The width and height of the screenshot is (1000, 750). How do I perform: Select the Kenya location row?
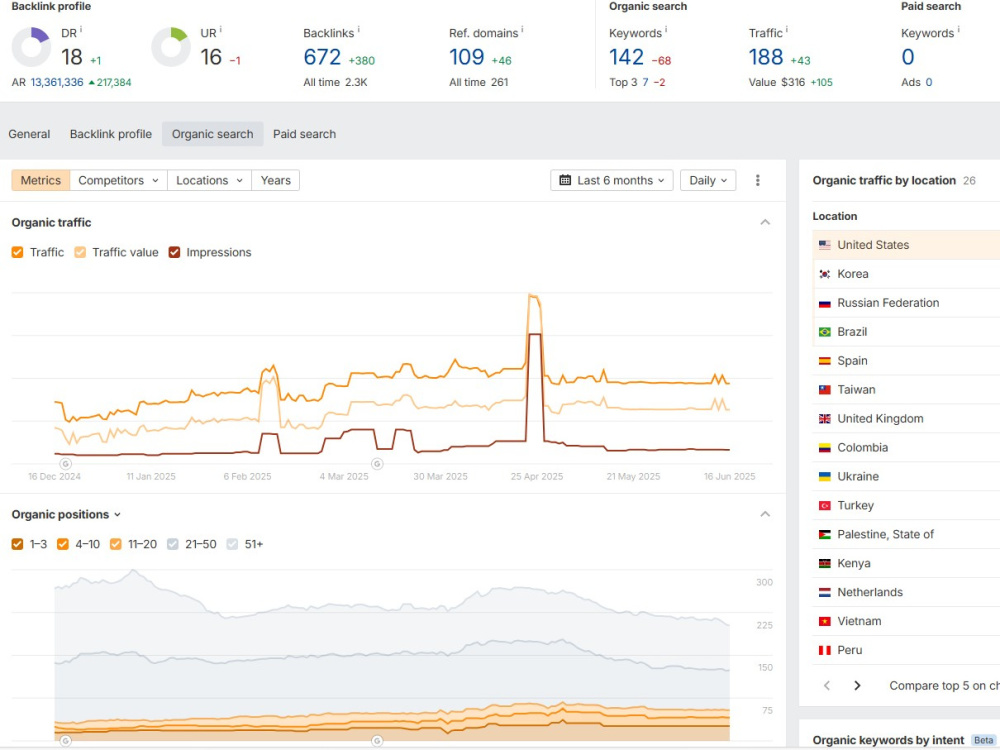(906, 563)
